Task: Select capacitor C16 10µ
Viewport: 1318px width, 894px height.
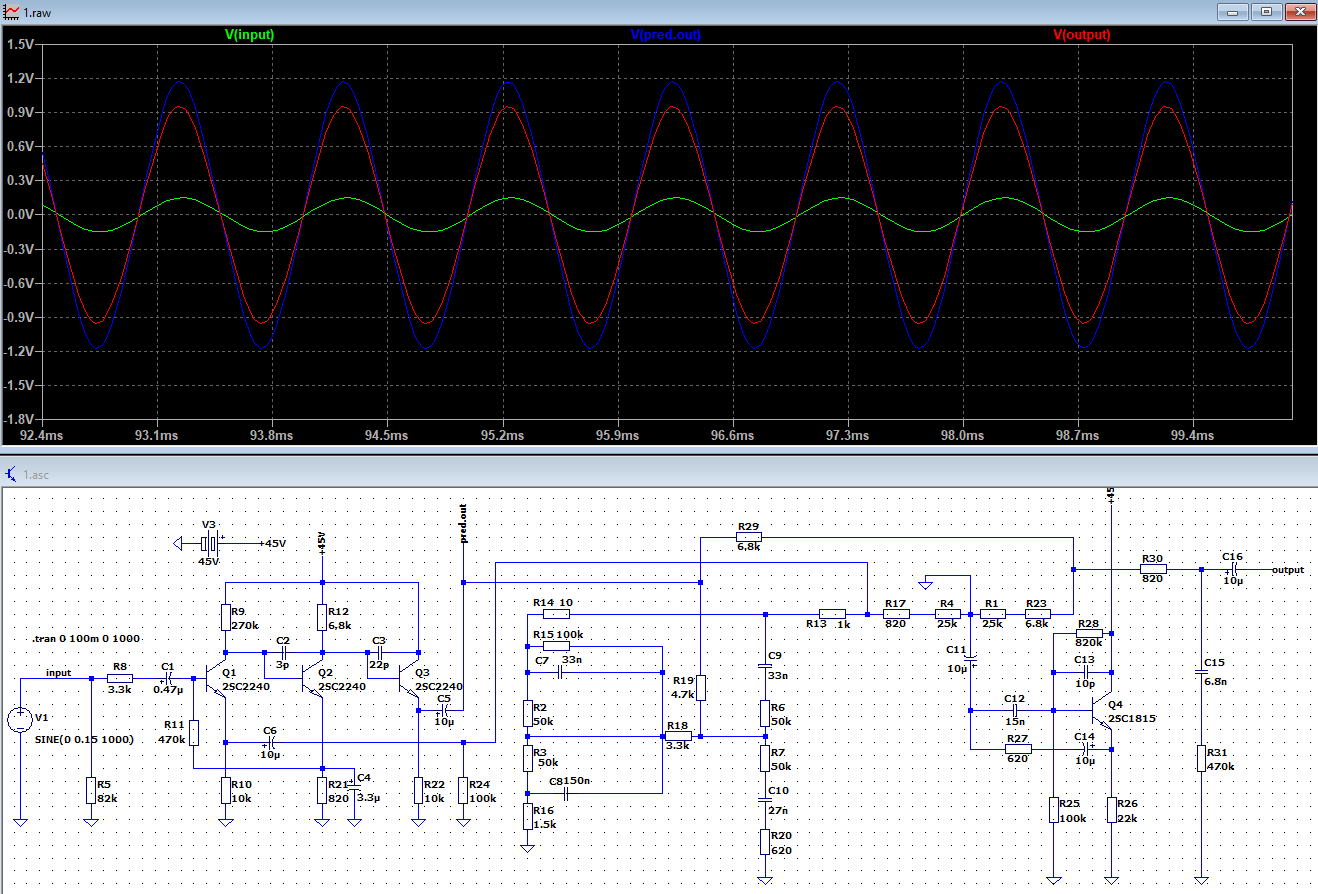Action: [x=1233, y=569]
